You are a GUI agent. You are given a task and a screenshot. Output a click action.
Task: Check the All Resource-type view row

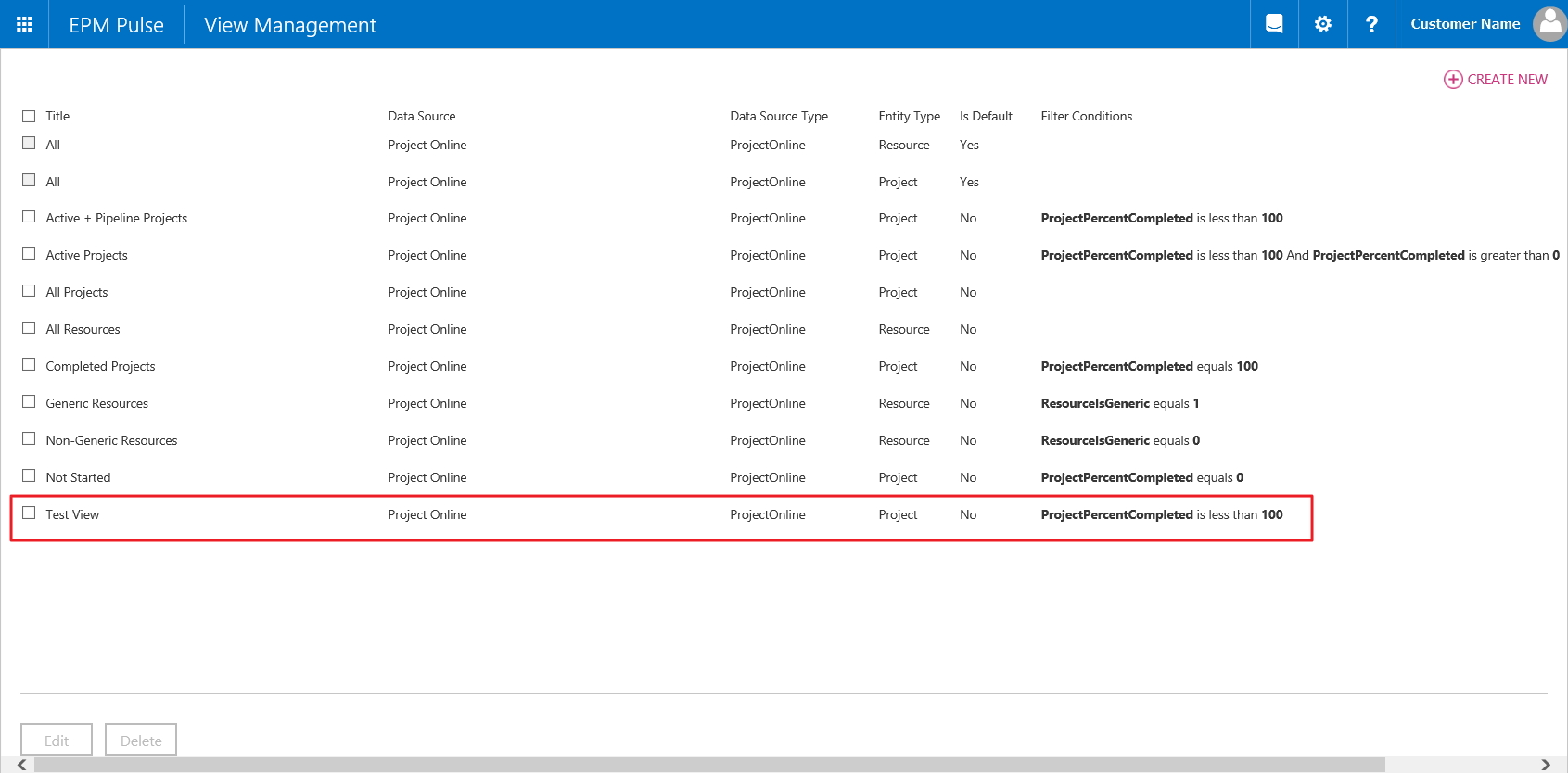(x=29, y=144)
